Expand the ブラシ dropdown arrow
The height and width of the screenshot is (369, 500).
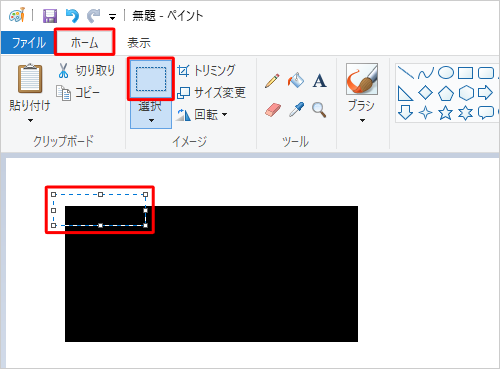pos(362,120)
